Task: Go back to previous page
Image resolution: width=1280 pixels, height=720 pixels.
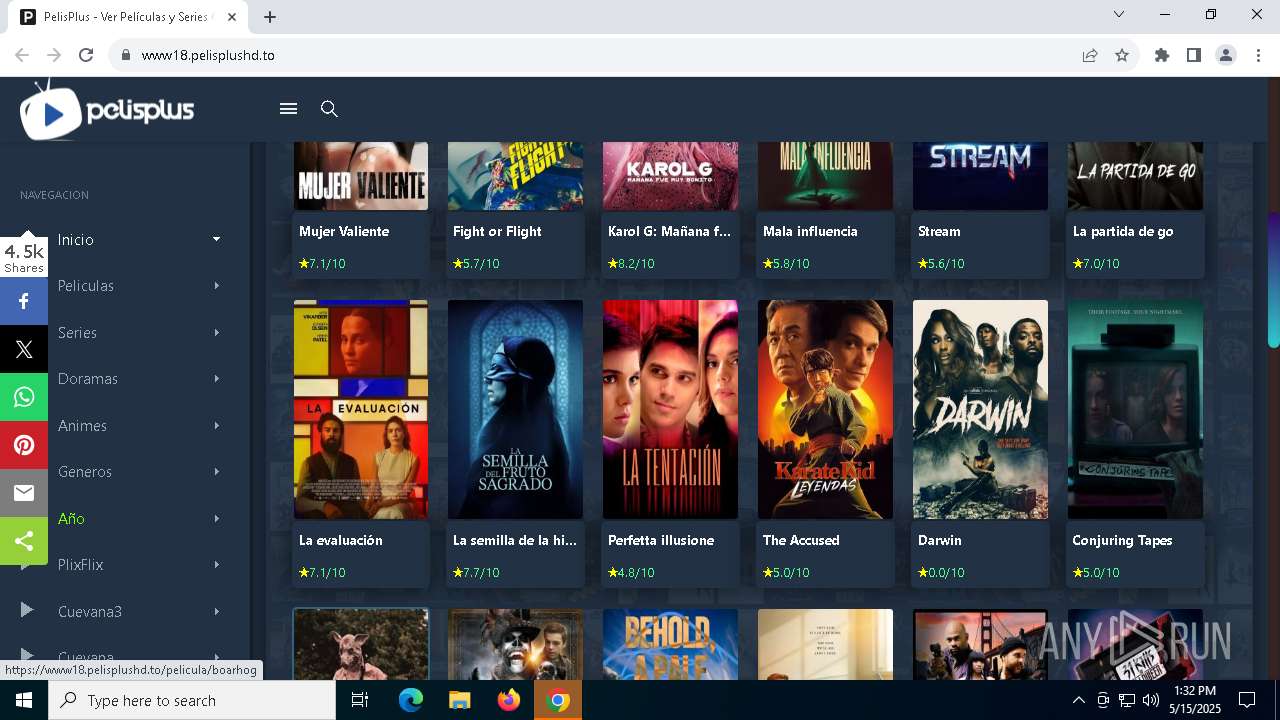Action: click(x=22, y=55)
